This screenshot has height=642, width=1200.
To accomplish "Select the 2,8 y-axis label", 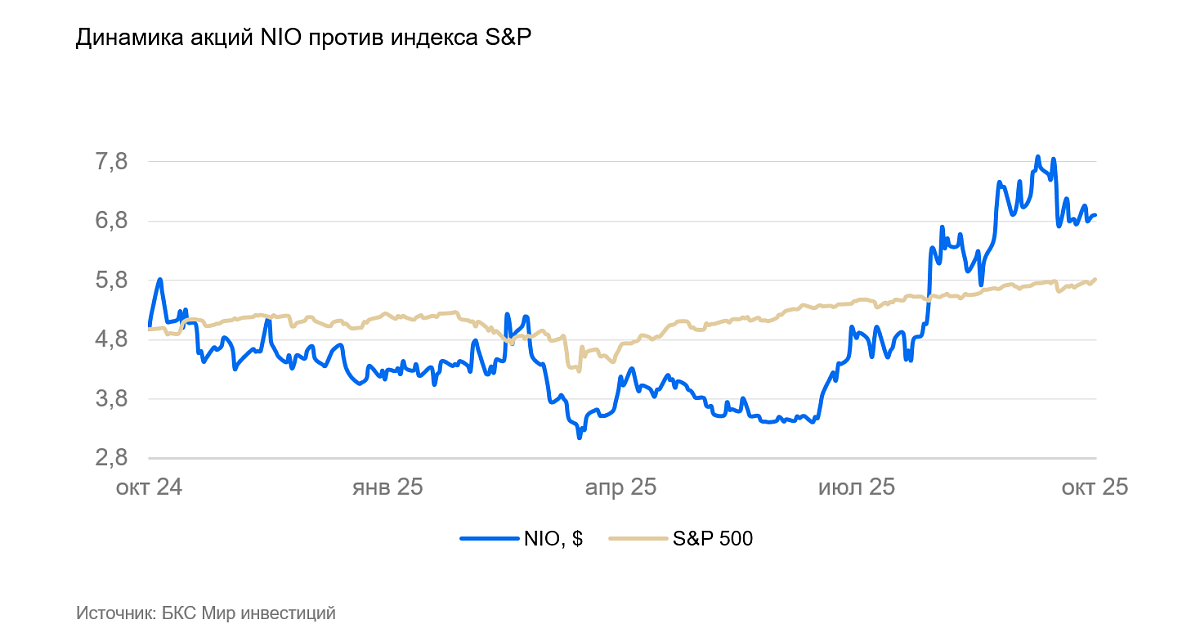I will click(x=111, y=458).
